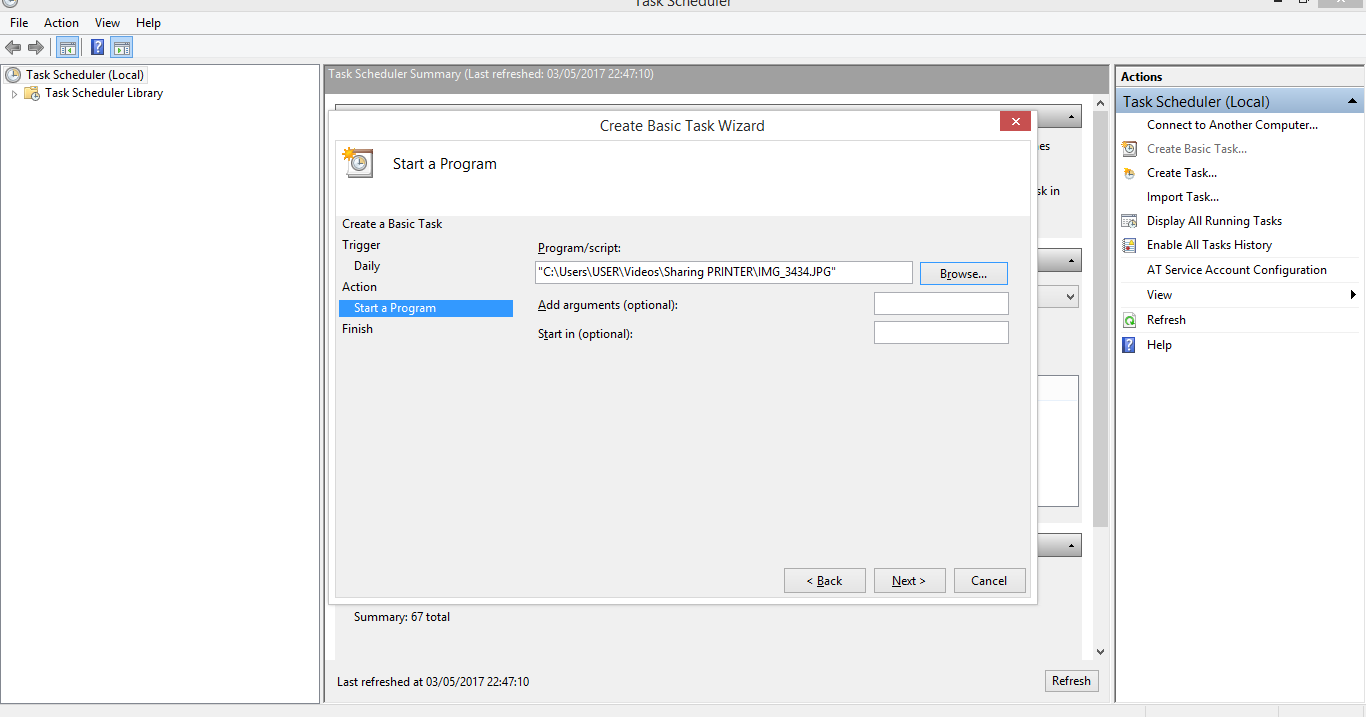Click wizard clock icon in header
Viewport: 1366px width, 717px height.
click(x=358, y=164)
